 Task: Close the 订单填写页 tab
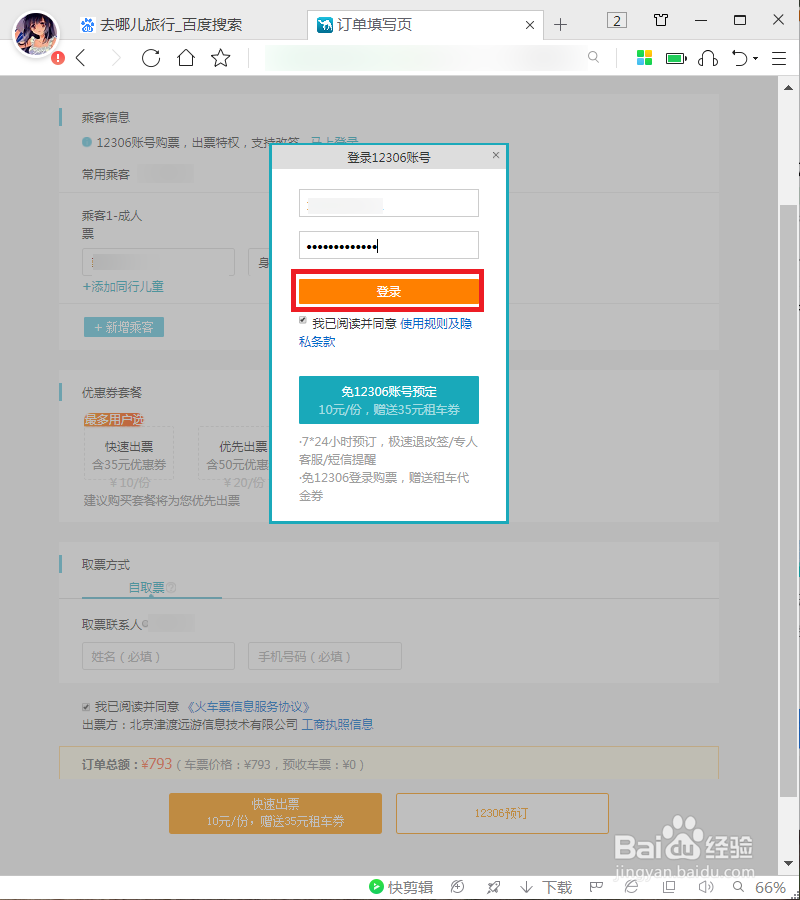tap(530, 25)
